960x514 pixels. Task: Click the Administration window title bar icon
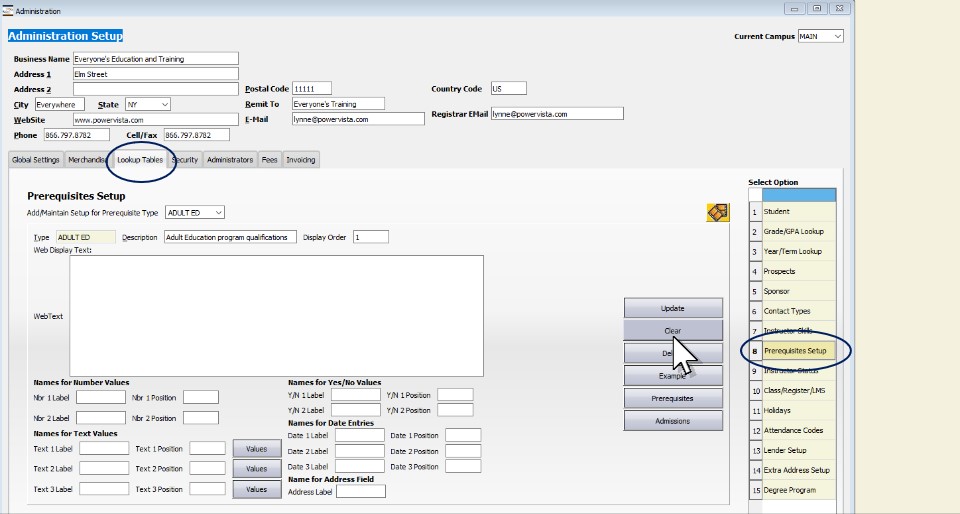click(8, 10)
